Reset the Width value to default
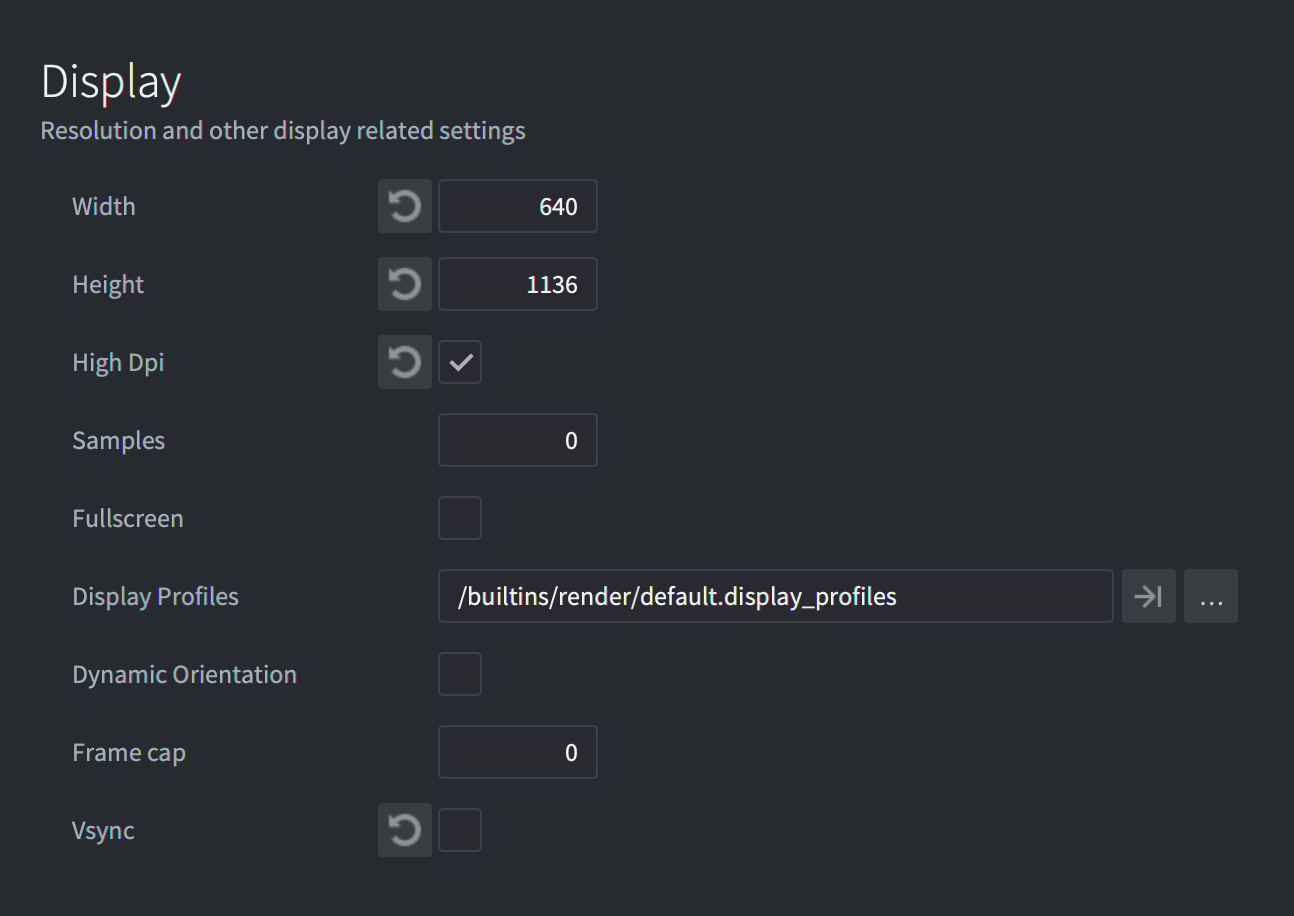Image resolution: width=1294 pixels, height=916 pixels. click(404, 207)
